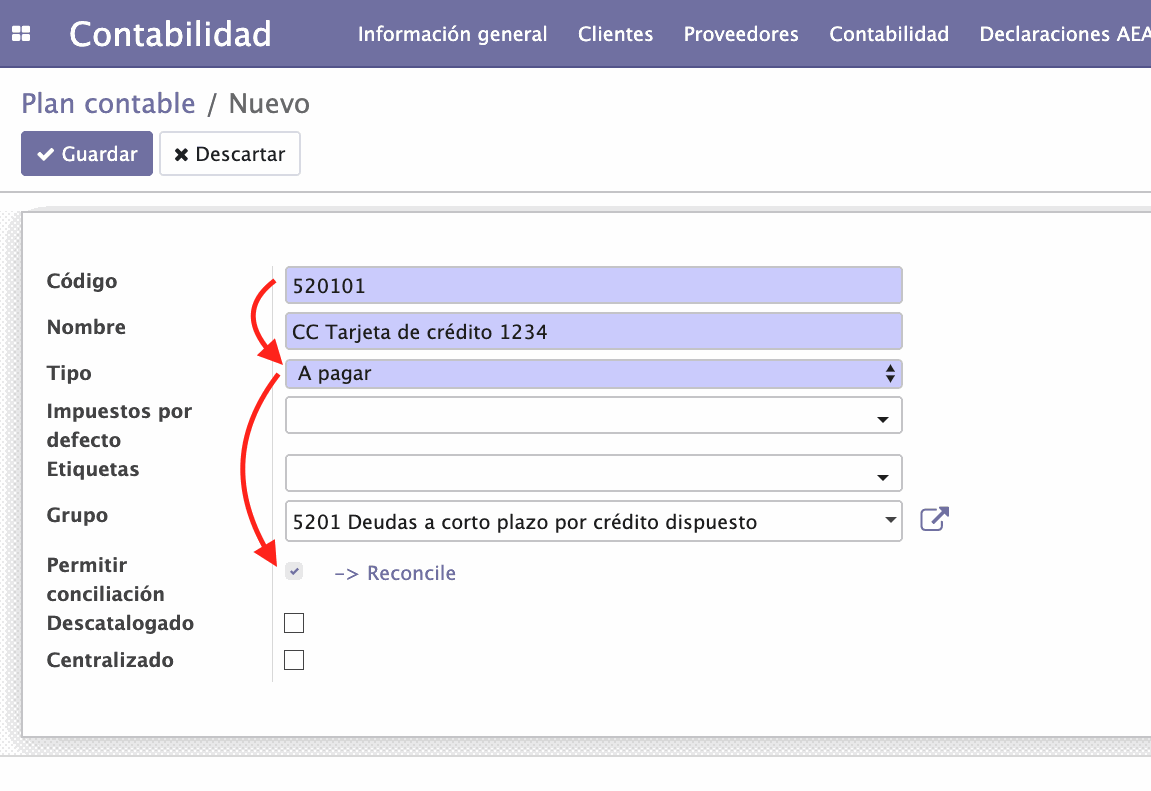1151x791 pixels.
Task: Open Declaraciones AEAT menu
Action: [1064, 34]
